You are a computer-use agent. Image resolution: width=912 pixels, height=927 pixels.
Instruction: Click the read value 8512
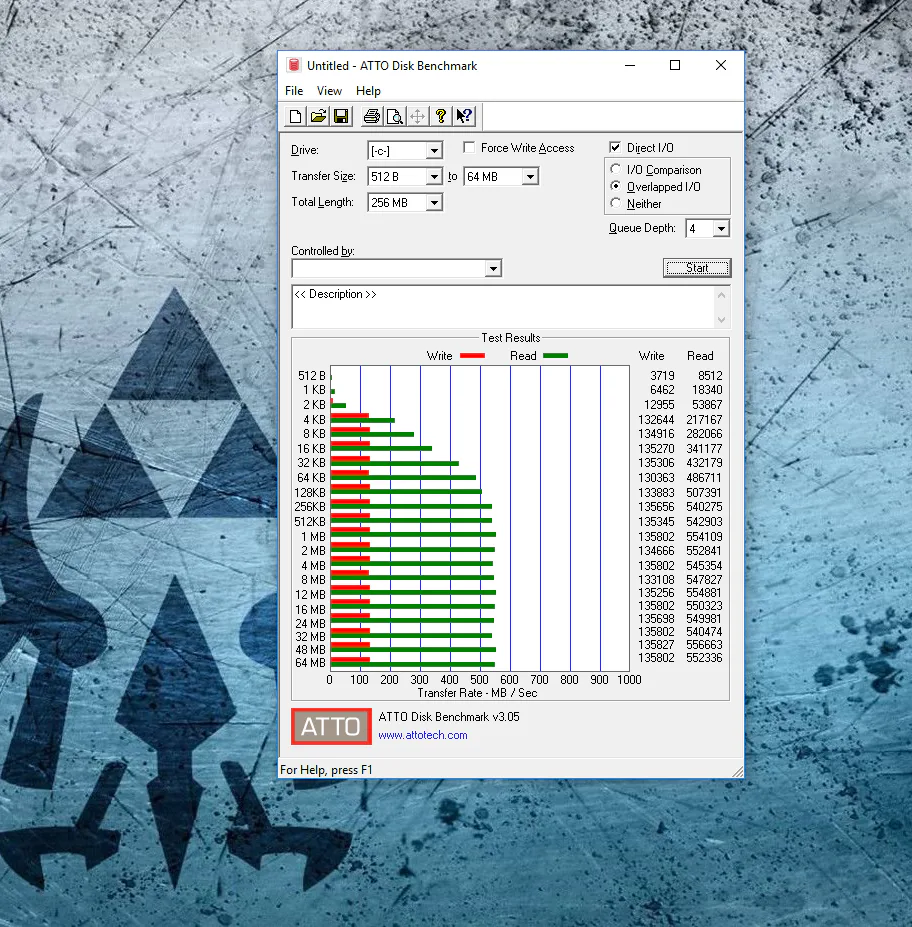coord(710,375)
